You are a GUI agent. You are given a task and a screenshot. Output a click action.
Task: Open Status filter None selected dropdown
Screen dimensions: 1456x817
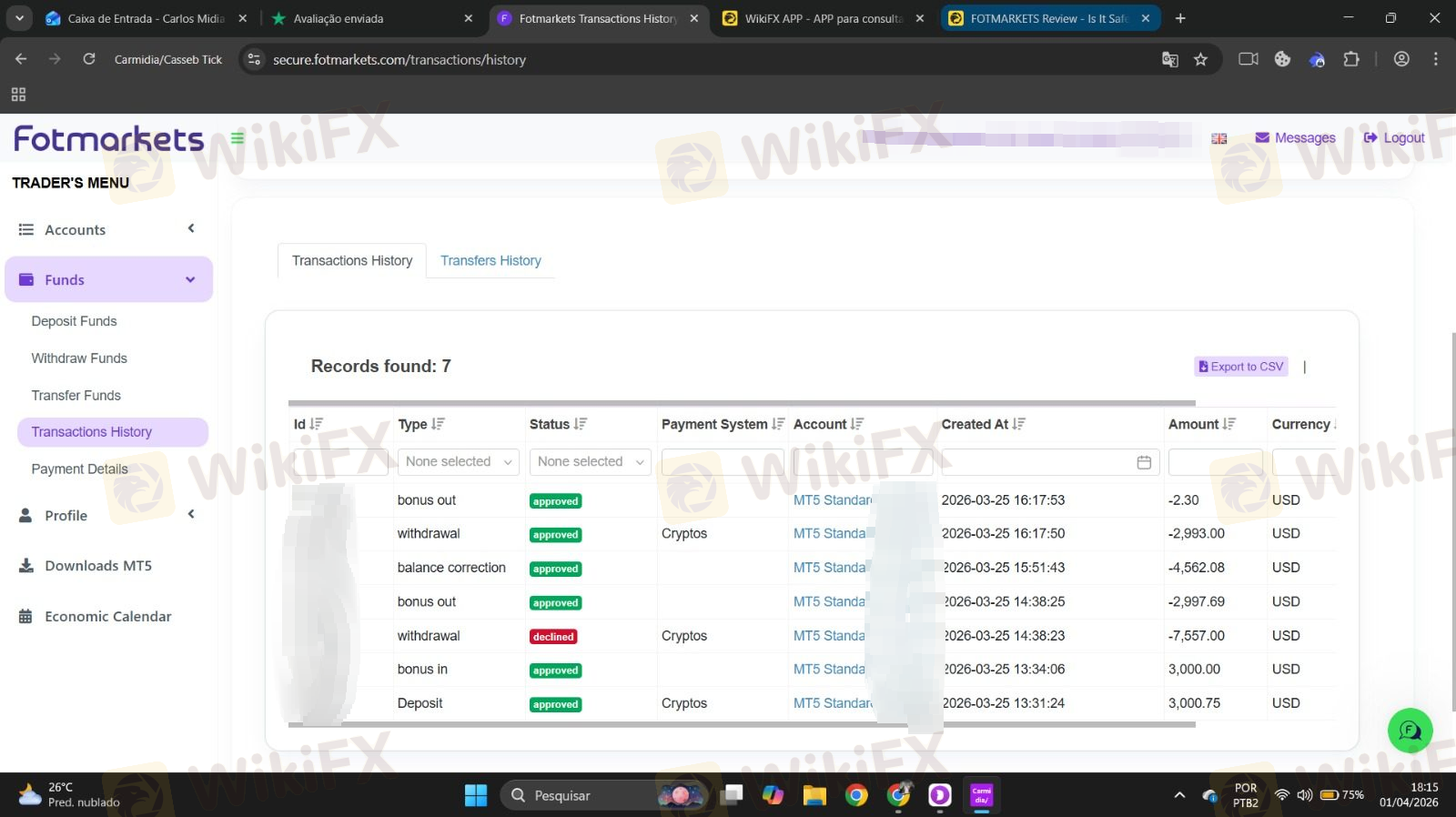coord(591,462)
